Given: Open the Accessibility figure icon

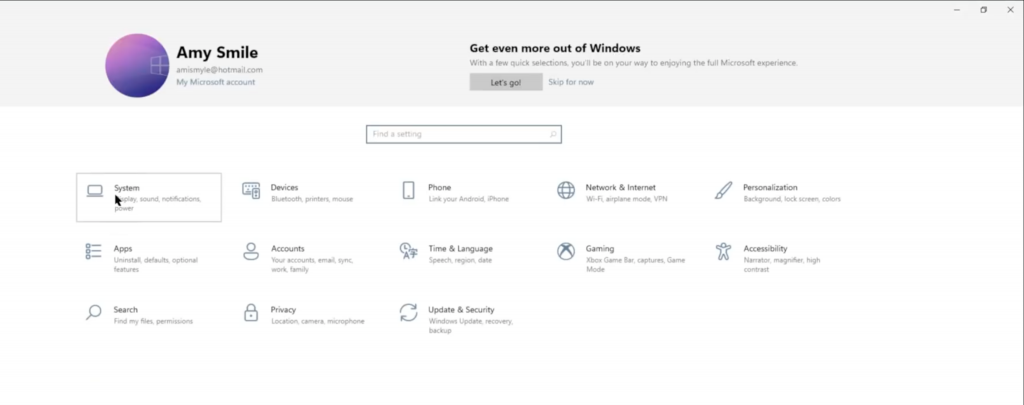Looking at the screenshot, I should [x=723, y=251].
